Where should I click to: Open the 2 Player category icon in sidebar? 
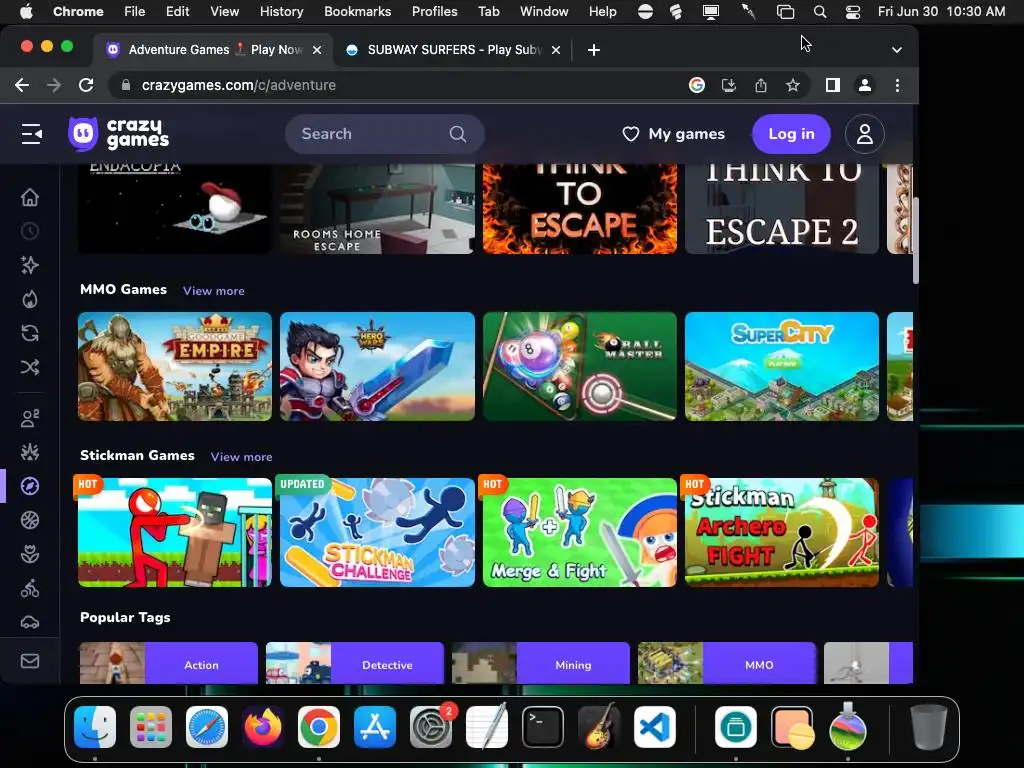coord(30,418)
